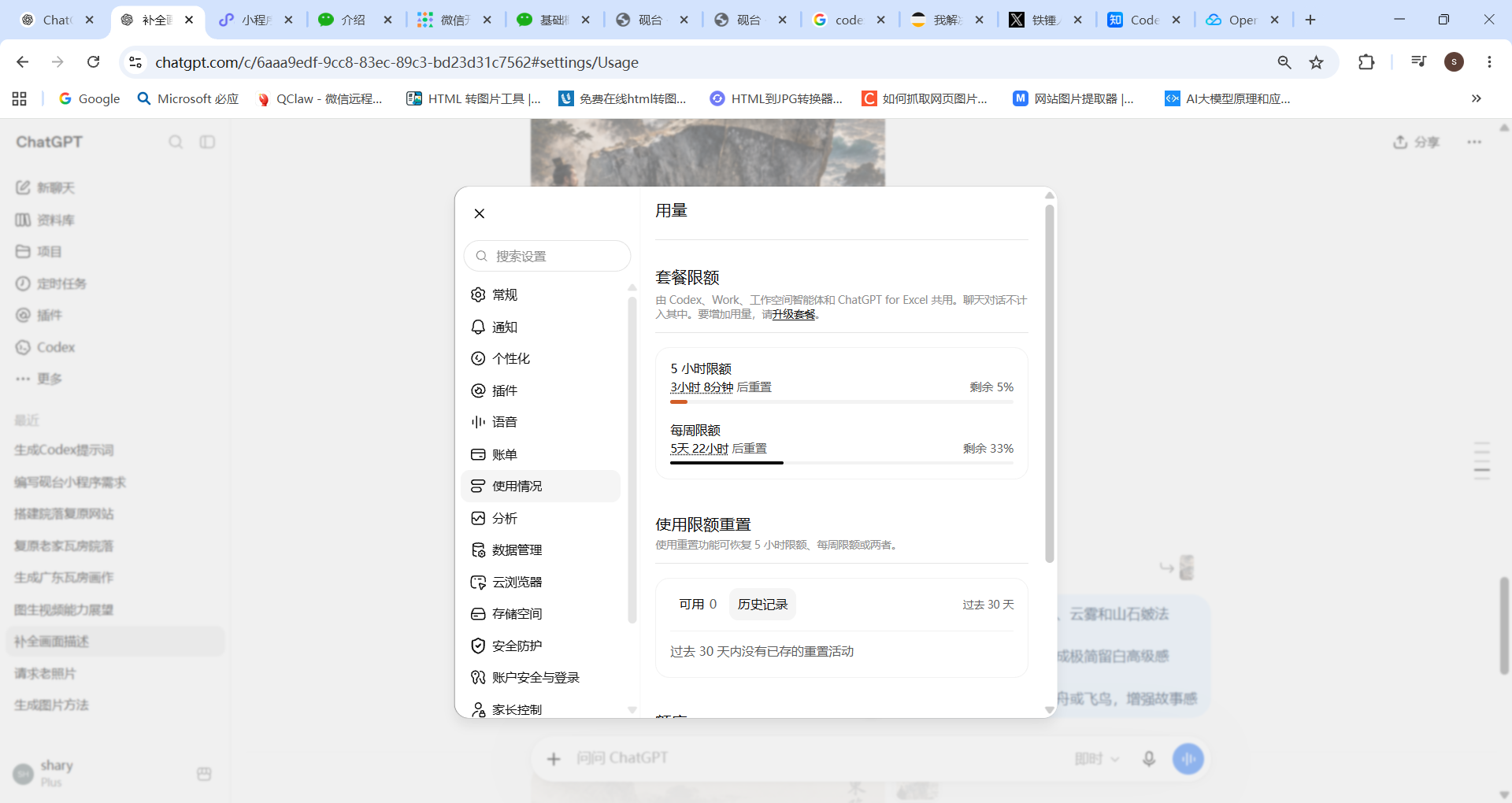
Task: Open the 数据管理 settings section
Action: click(x=541, y=550)
